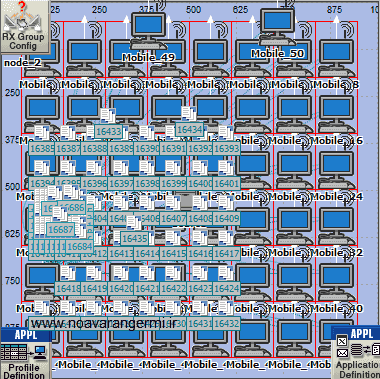This screenshot has height=379, width=380.
Task: Select packet label 16686
Action: [72, 208]
